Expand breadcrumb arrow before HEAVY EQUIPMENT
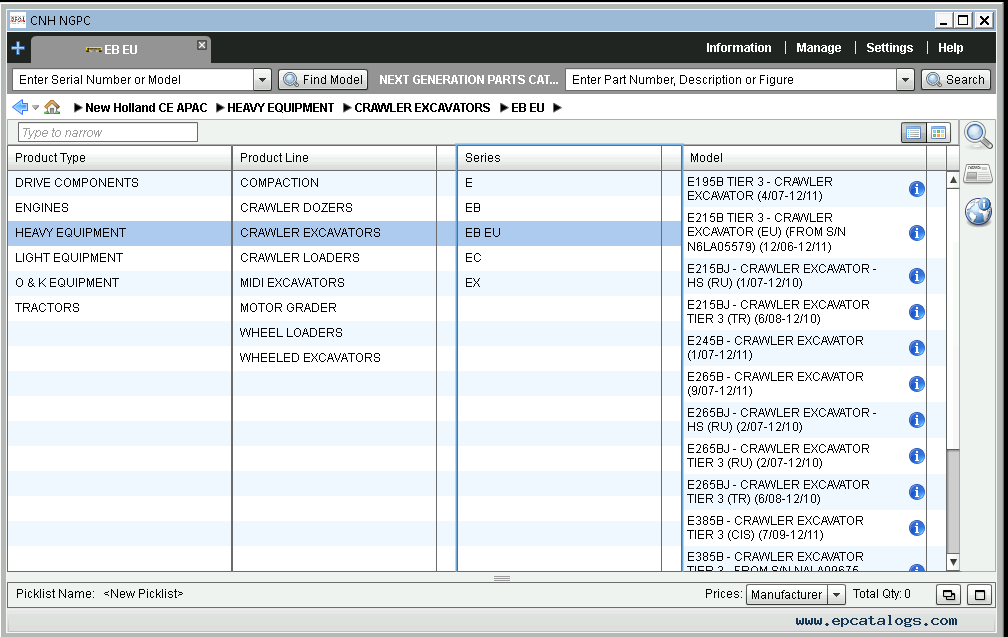Screen dimensions: 1008x637 (x=220, y=108)
